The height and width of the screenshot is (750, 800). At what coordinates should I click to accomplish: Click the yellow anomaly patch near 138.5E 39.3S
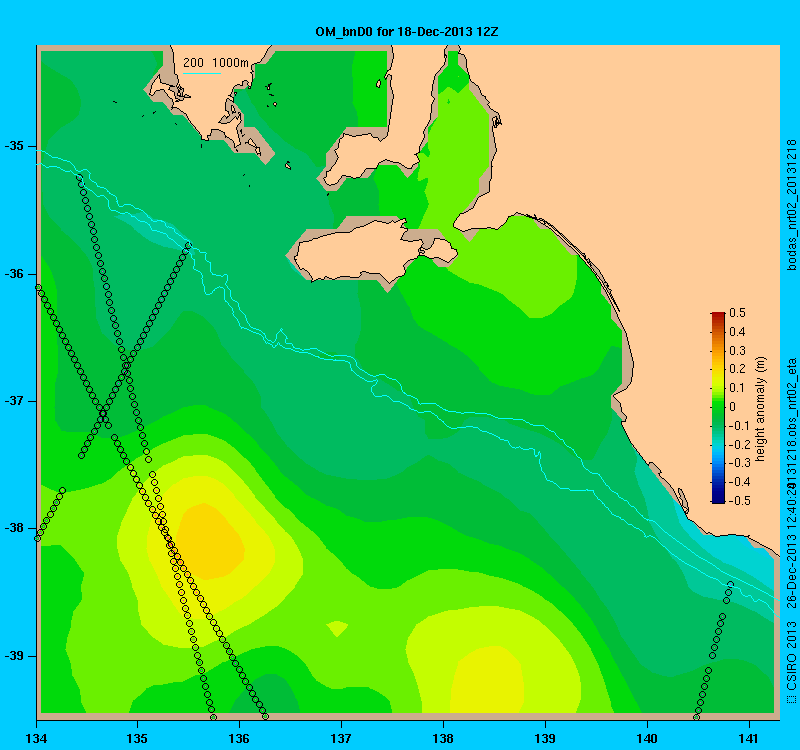click(488, 681)
